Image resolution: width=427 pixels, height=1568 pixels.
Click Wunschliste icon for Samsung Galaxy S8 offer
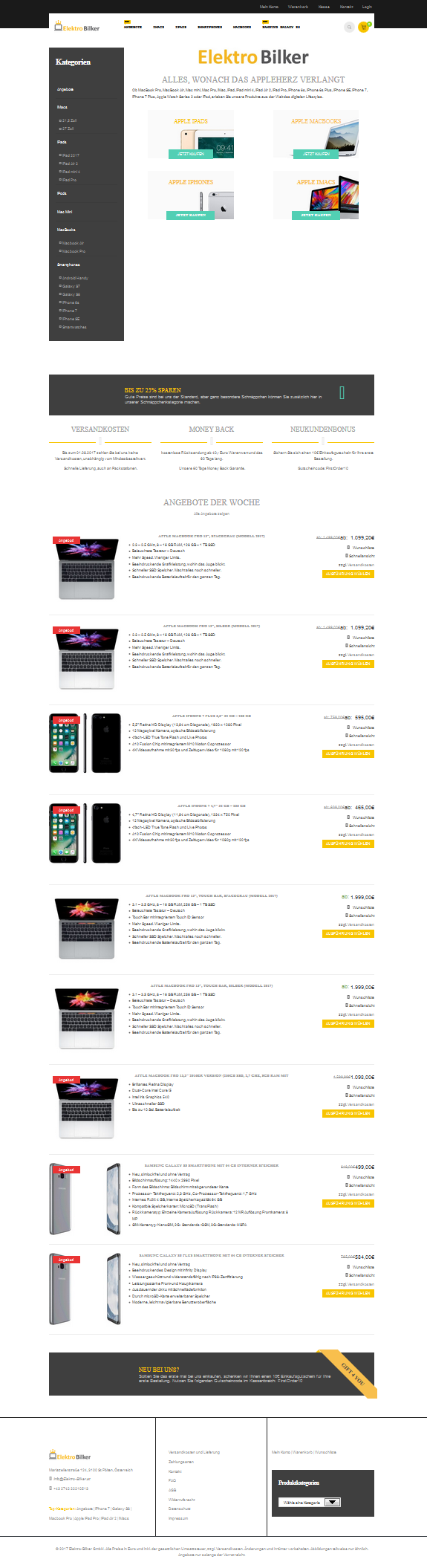coord(348,1177)
